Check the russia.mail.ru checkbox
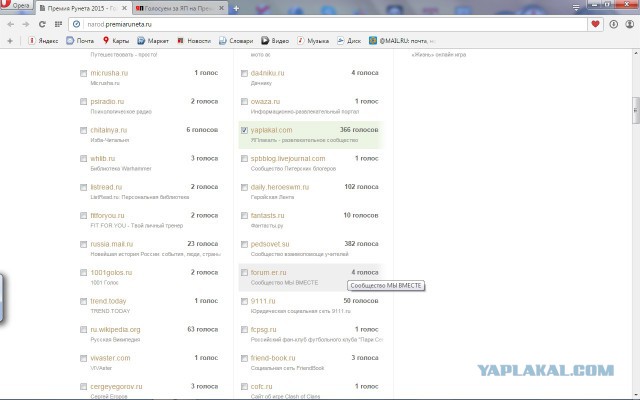Screen dimensions: 640x400 click(83, 244)
